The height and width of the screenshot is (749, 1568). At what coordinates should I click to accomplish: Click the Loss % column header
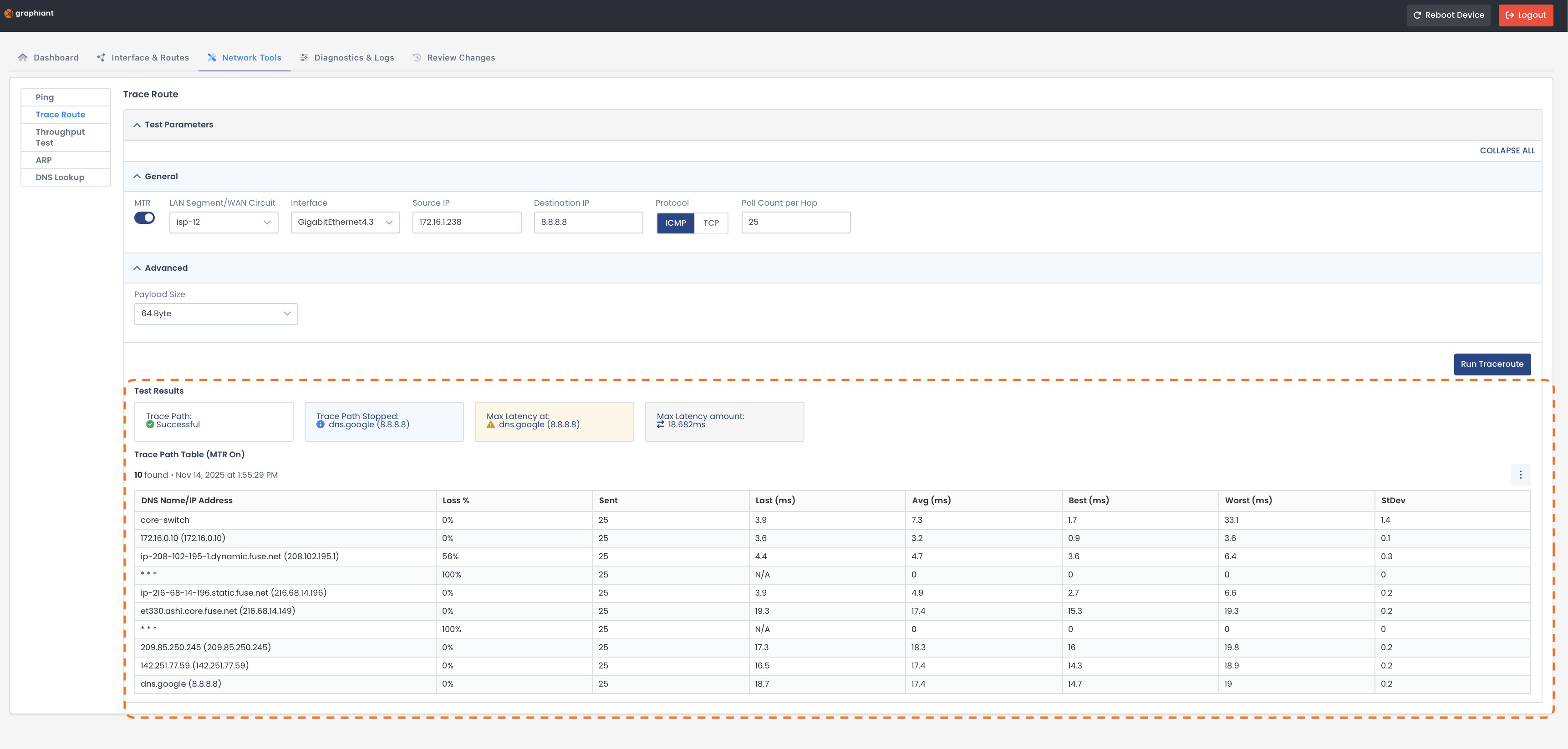tap(514, 501)
